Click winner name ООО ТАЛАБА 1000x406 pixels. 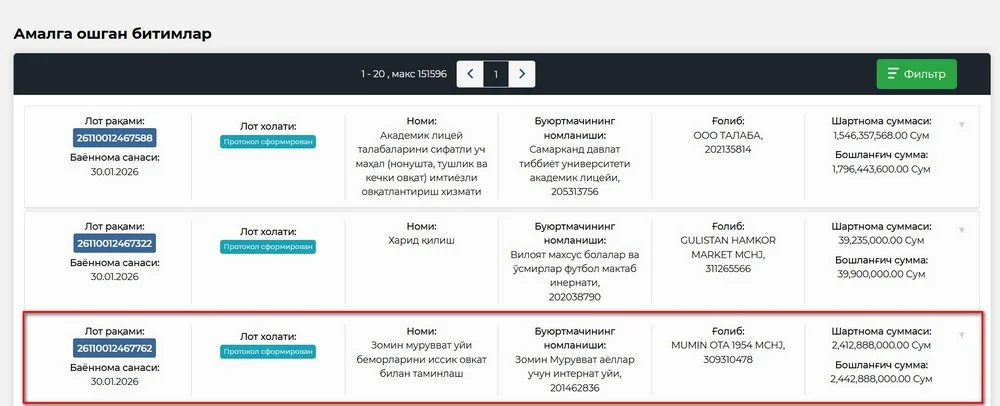click(727, 135)
